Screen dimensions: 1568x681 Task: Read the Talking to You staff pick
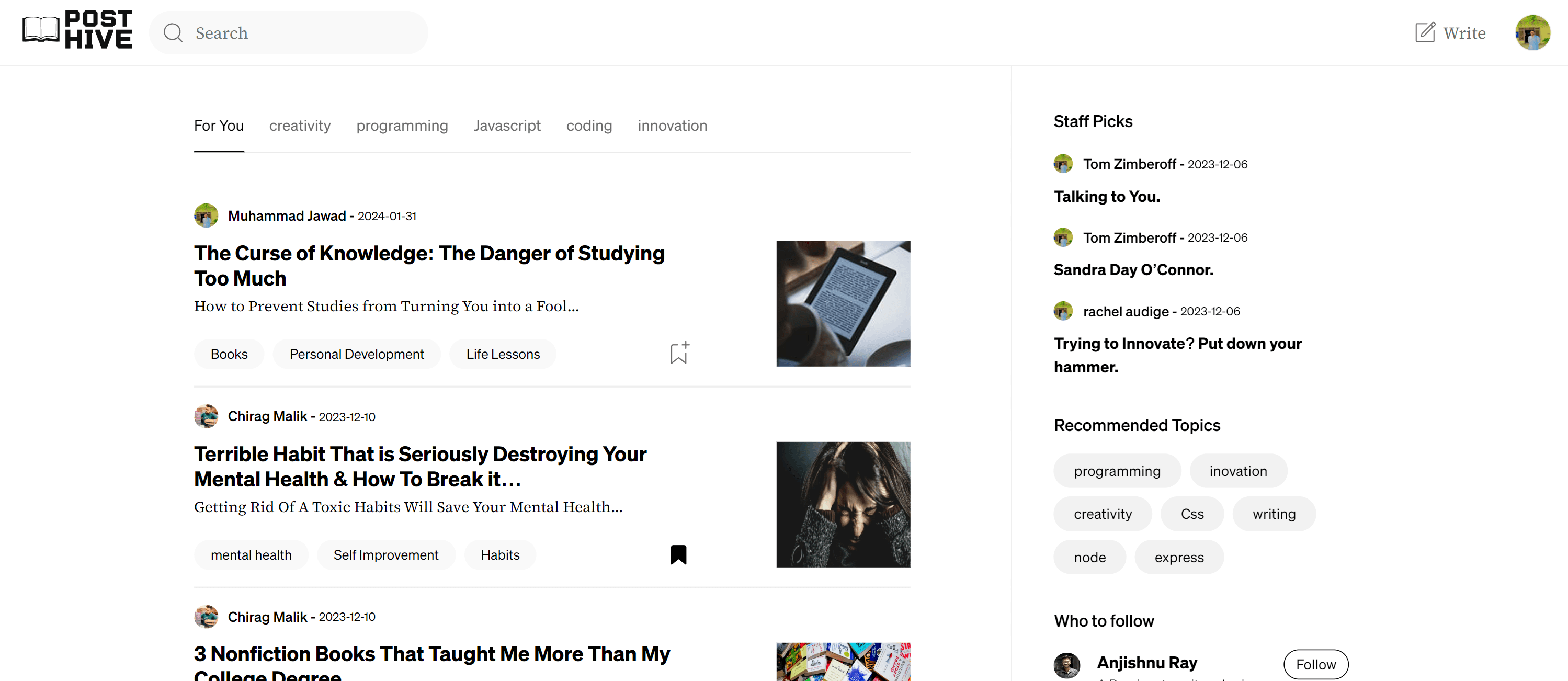point(1106,196)
